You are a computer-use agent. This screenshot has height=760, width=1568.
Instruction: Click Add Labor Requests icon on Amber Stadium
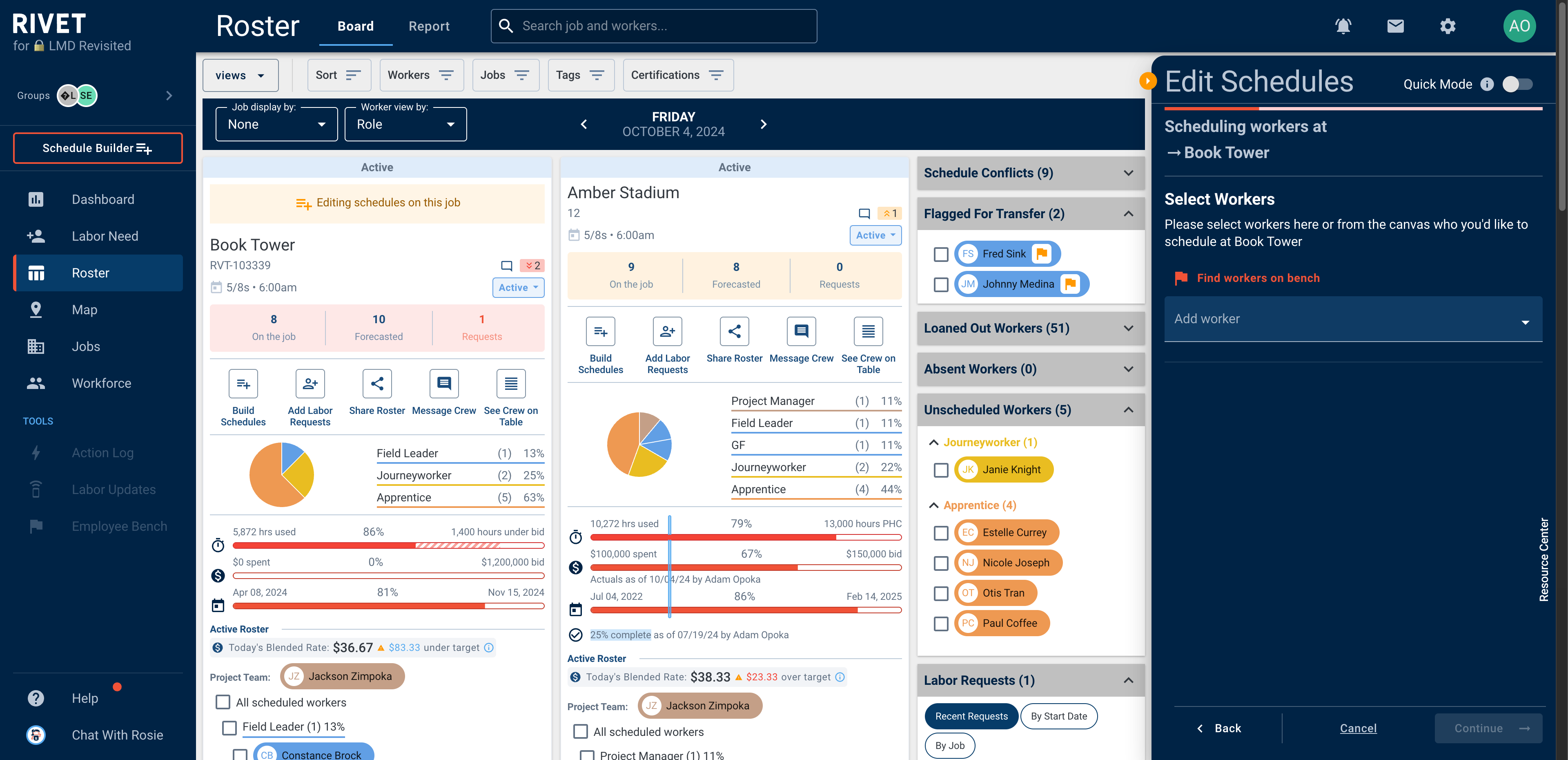pyautogui.click(x=667, y=331)
